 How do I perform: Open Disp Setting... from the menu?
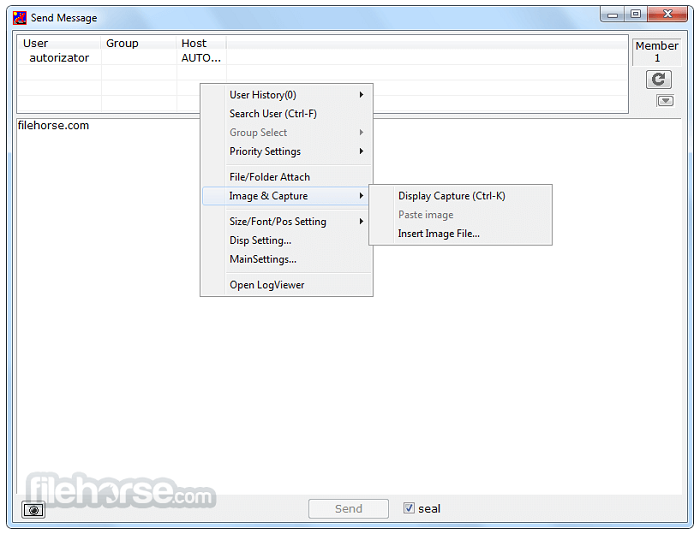261,241
